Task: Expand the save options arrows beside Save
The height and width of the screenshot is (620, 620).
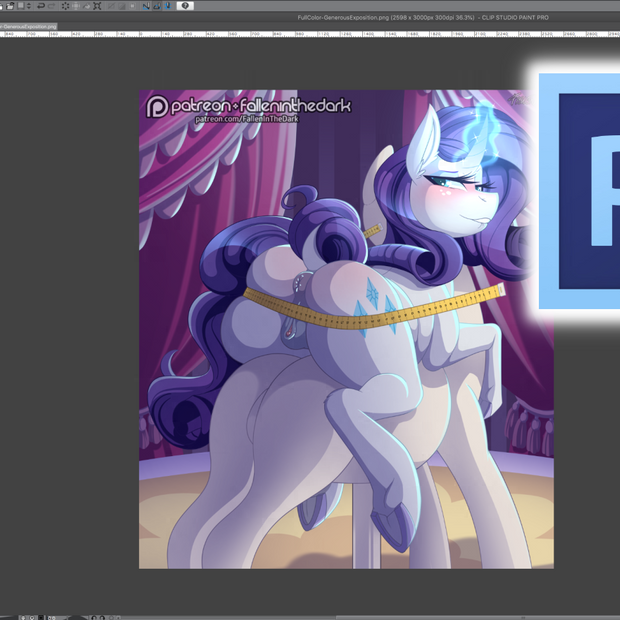Action: pyautogui.click(x=29, y=6)
